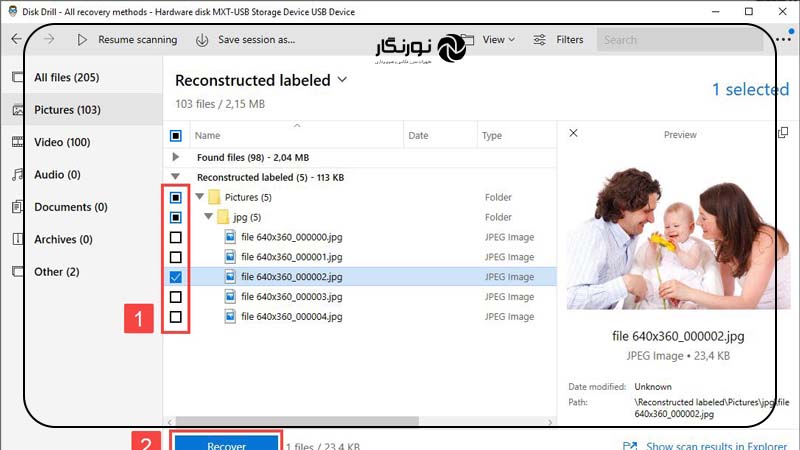800x450 pixels.
Task: Click the Other category icon
Action: coord(17,271)
